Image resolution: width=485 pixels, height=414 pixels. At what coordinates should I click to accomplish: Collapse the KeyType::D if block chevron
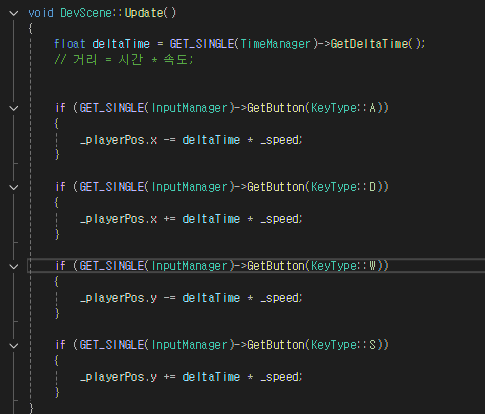(x=14, y=187)
